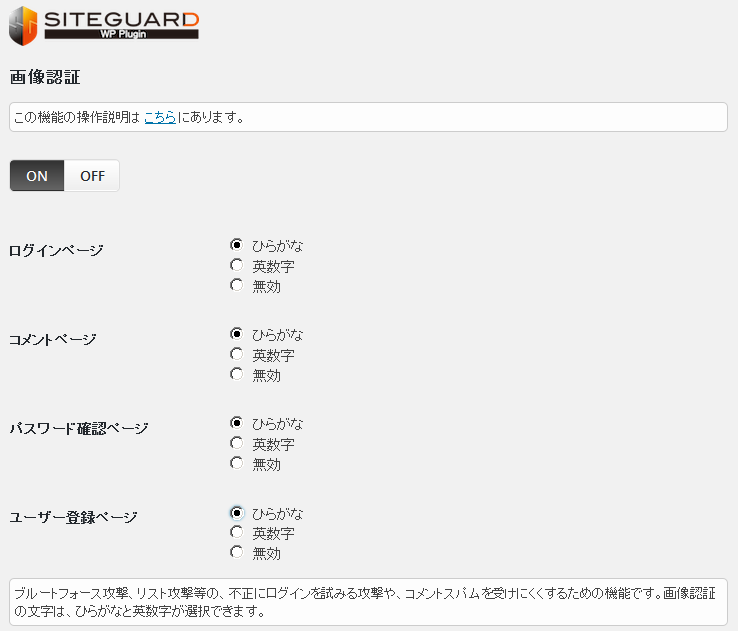Open the こちら help link
738x631 pixels.
tap(160, 117)
